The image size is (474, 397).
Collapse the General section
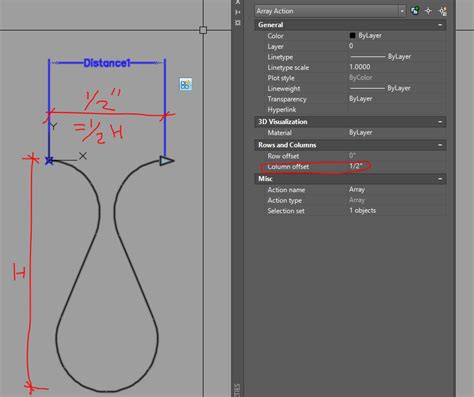(440, 25)
